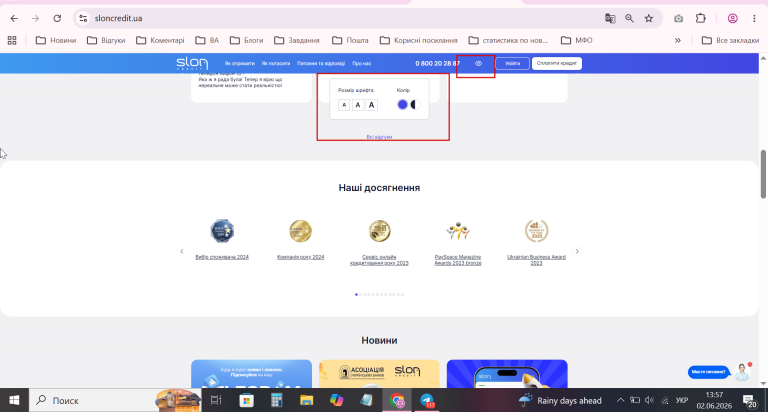The height and width of the screenshot is (412, 768).
Task: Open the Extensions puzzle icon
Action: point(701,19)
